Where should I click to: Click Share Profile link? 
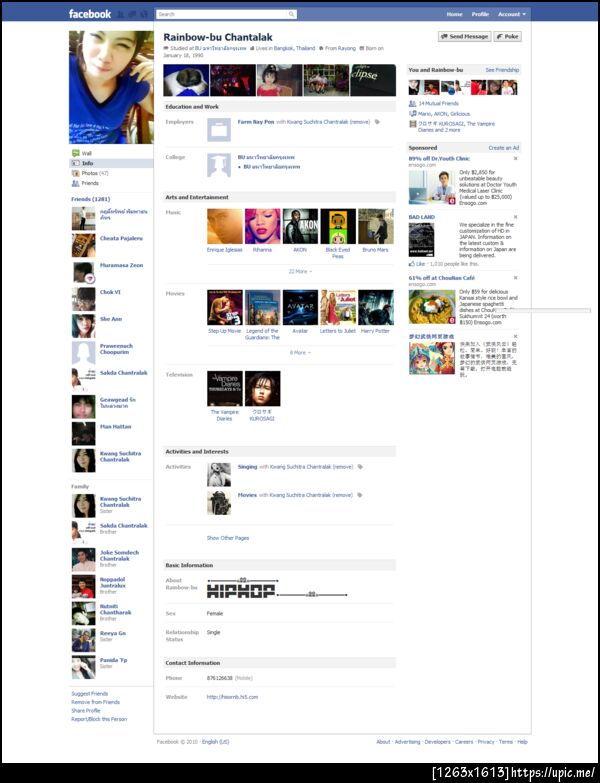[x=86, y=711]
